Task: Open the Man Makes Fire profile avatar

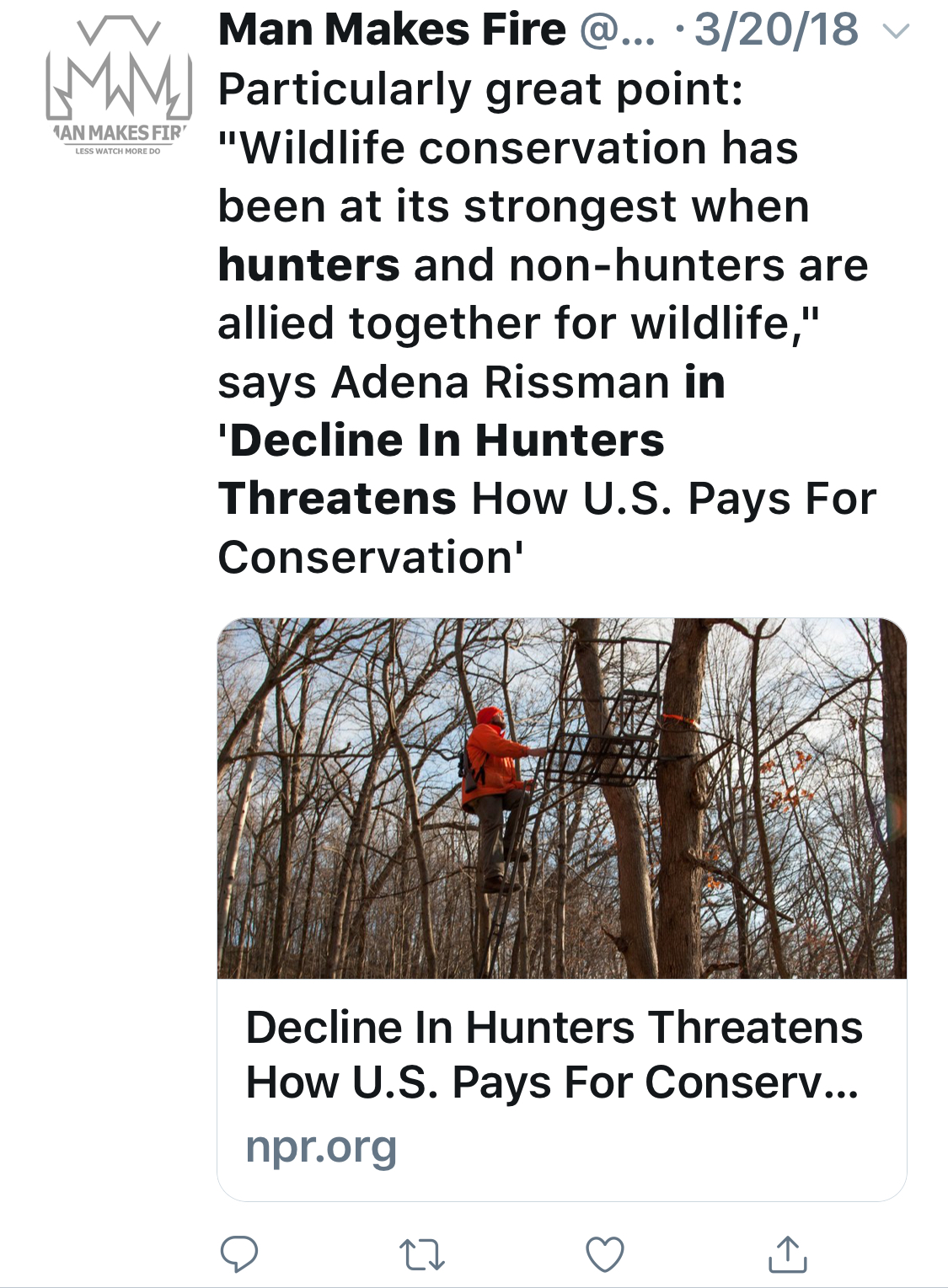Action: pyautogui.click(x=118, y=84)
